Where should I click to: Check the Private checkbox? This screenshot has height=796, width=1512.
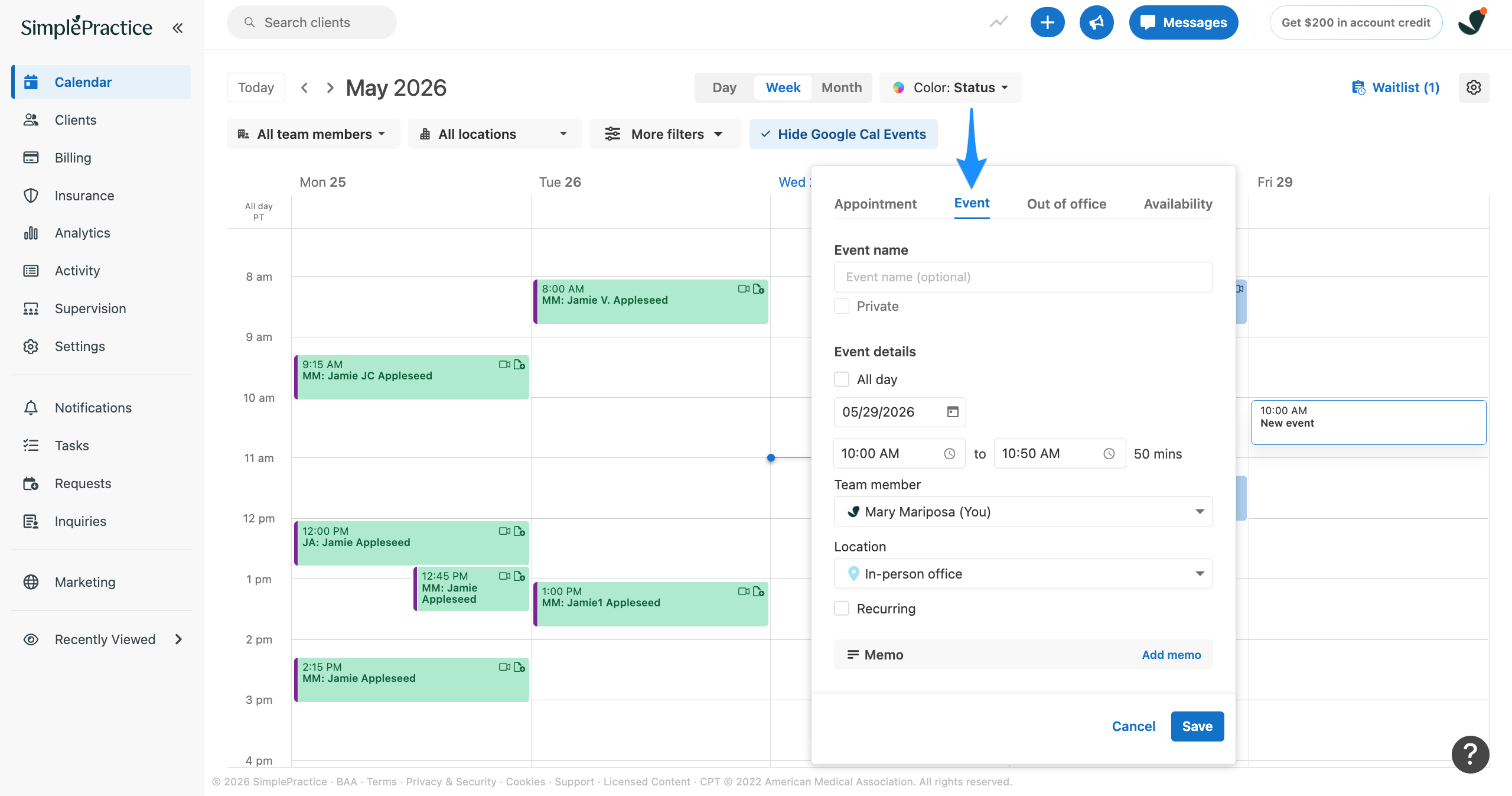[842, 306]
